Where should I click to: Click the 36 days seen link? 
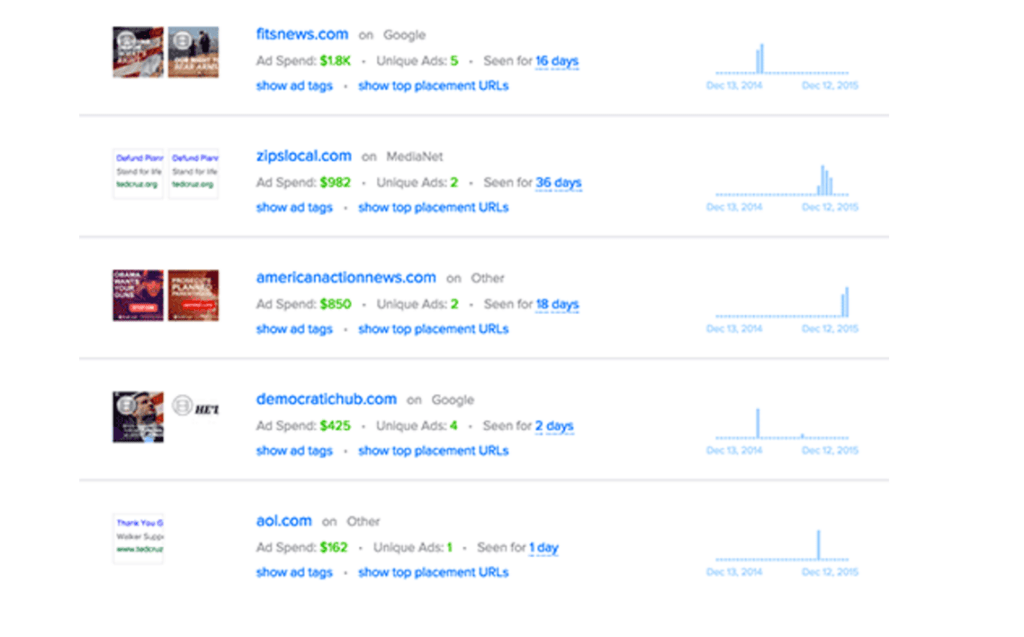[x=558, y=182]
